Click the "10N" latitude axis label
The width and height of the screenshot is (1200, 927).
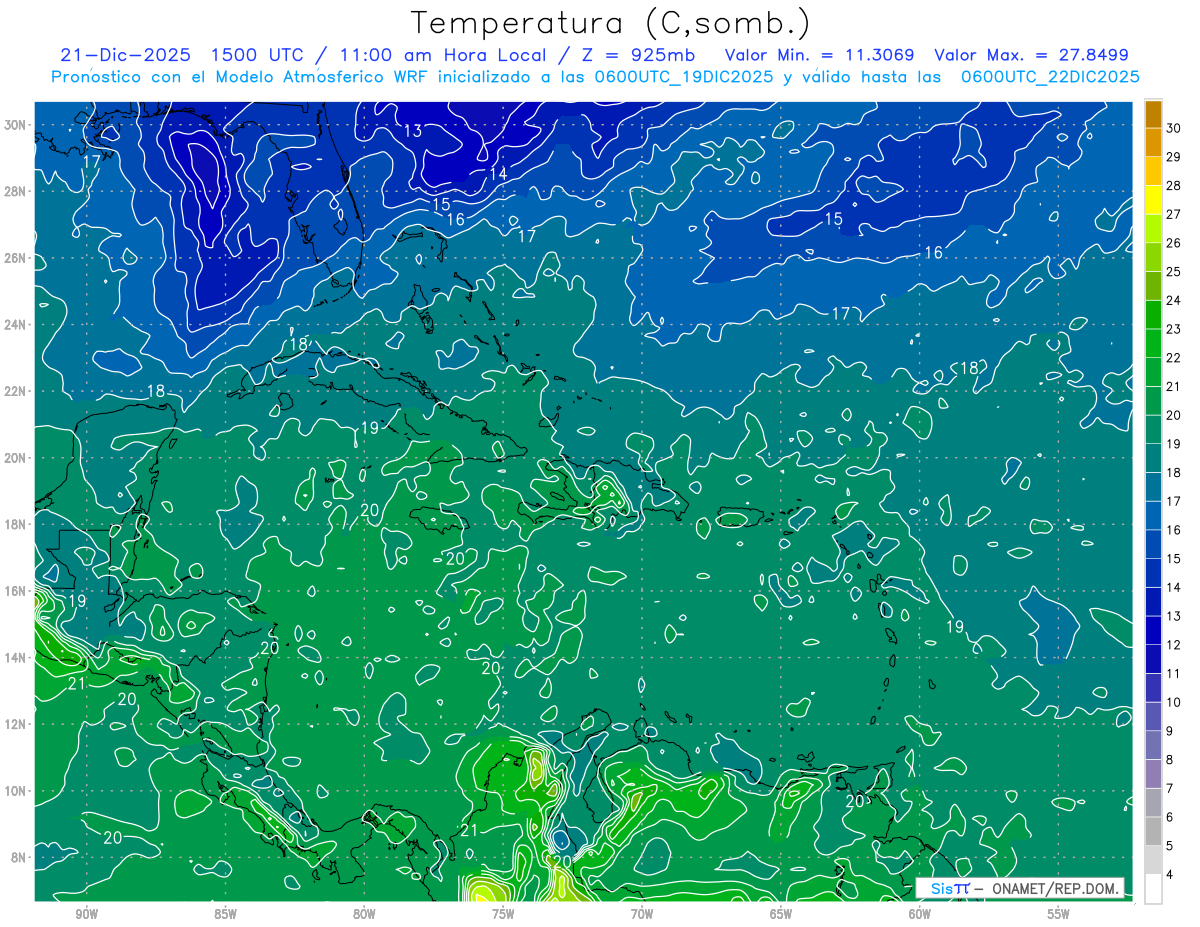tap(16, 791)
